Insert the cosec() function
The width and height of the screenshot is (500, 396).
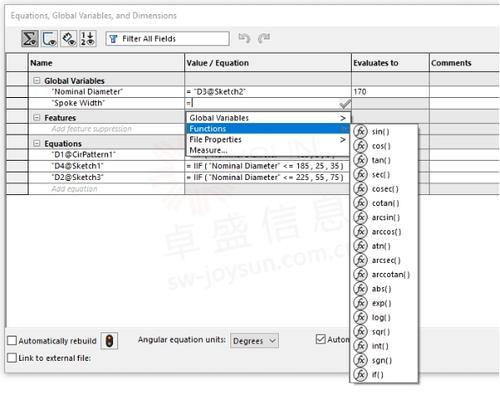(x=385, y=189)
